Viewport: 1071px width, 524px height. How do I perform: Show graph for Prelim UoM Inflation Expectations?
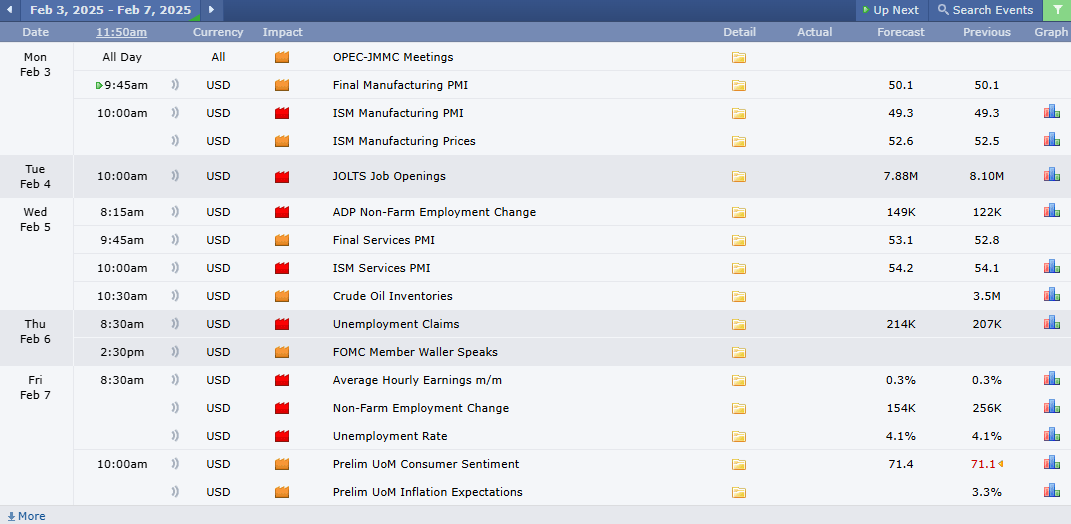1051,491
